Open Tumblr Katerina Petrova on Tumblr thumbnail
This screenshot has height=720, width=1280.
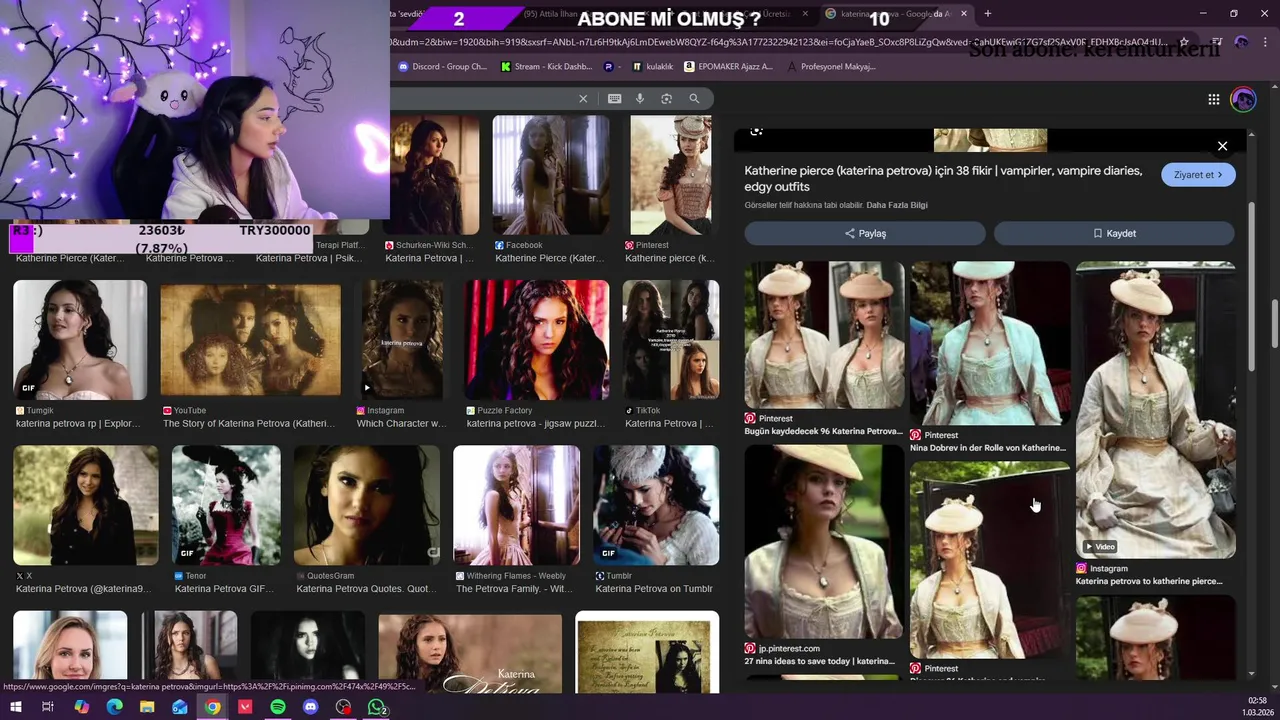click(656, 505)
